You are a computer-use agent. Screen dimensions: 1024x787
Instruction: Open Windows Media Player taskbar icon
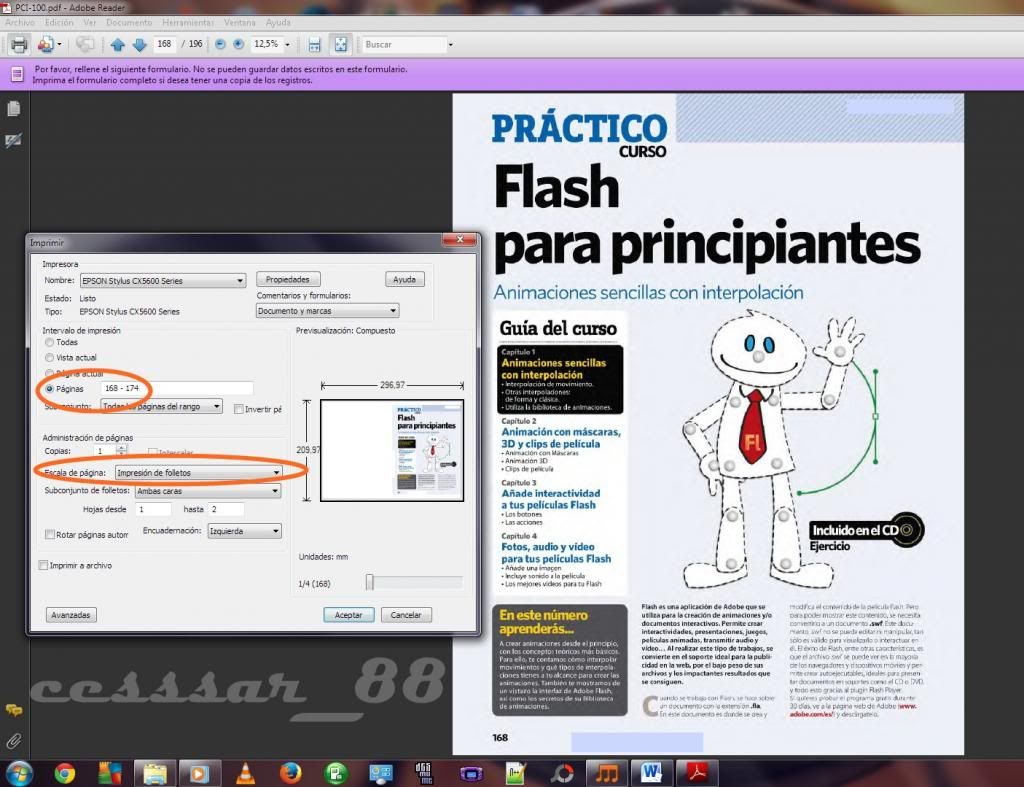pyautogui.click(x=199, y=773)
